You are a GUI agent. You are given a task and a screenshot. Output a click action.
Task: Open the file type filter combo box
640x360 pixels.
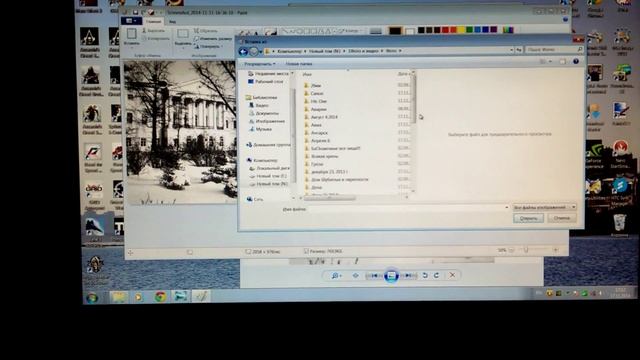coord(544,207)
